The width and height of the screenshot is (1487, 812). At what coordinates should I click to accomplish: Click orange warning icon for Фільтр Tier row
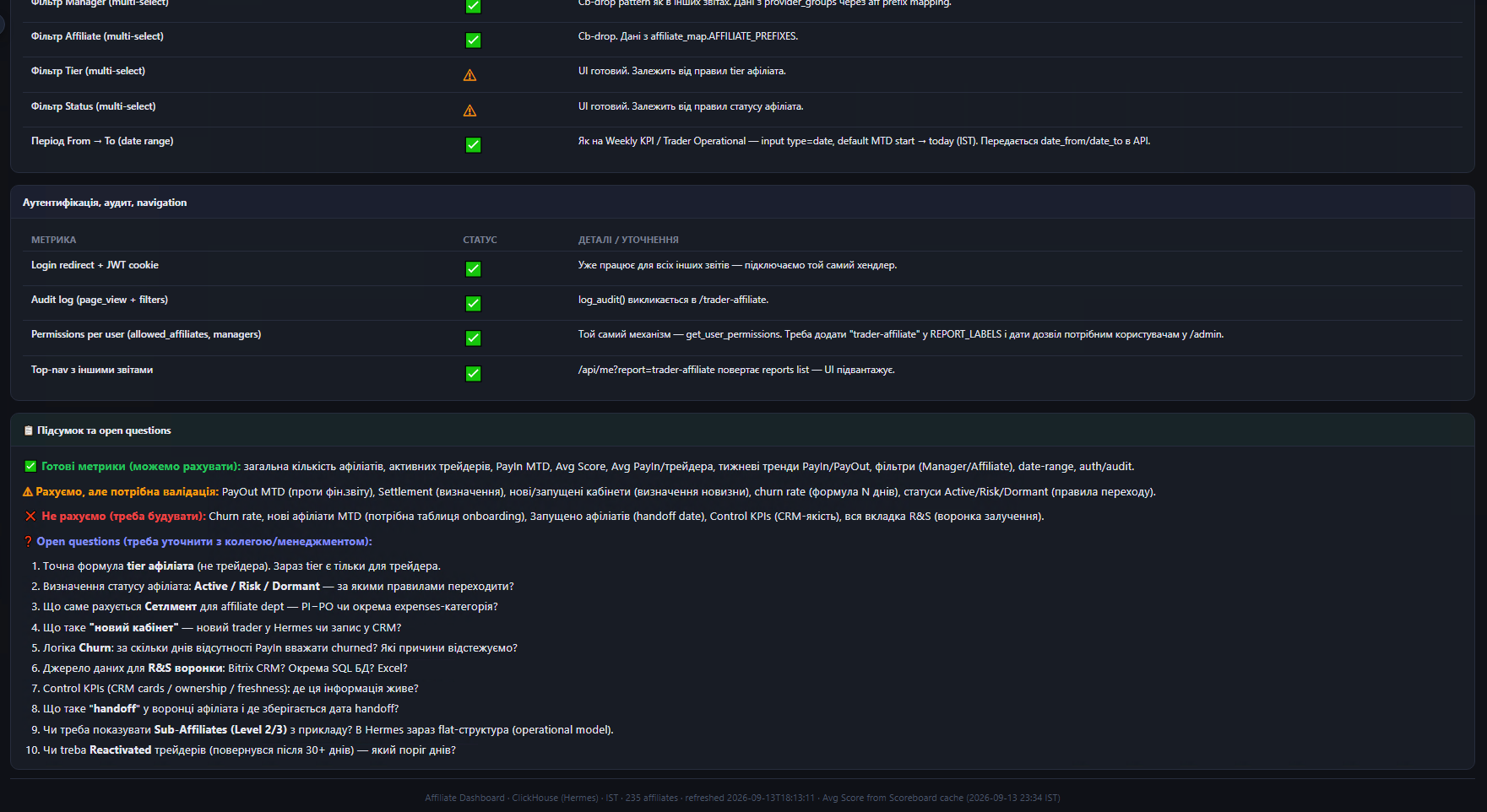(x=469, y=75)
